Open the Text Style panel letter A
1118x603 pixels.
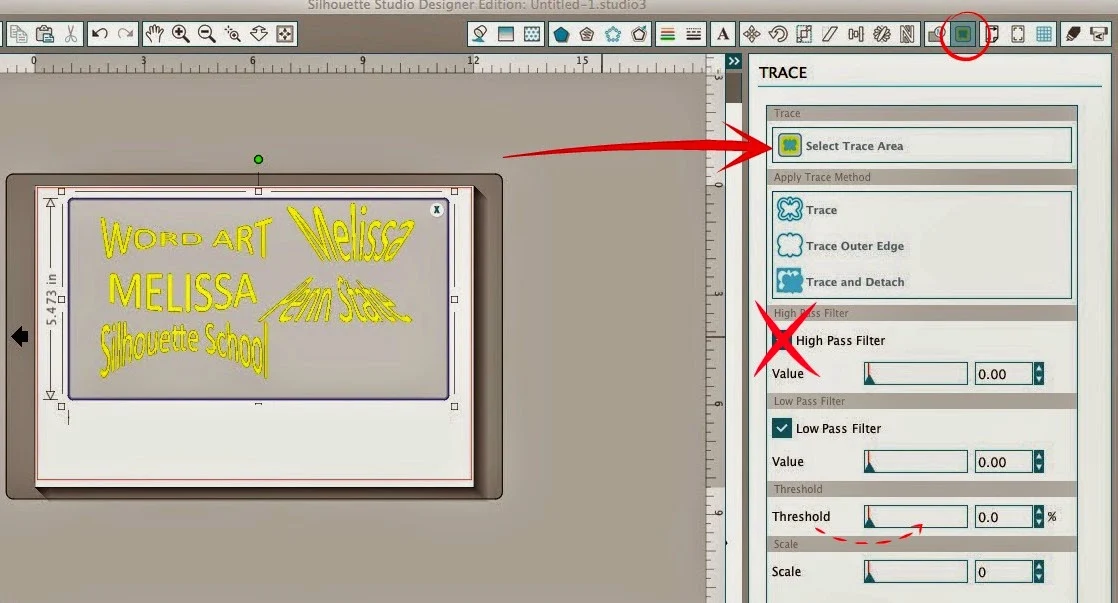723,34
